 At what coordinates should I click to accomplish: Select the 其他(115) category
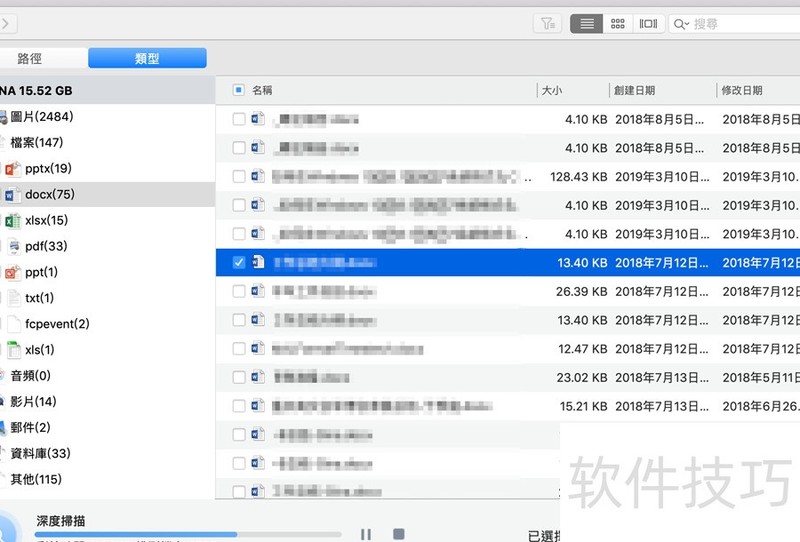(36, 479)
